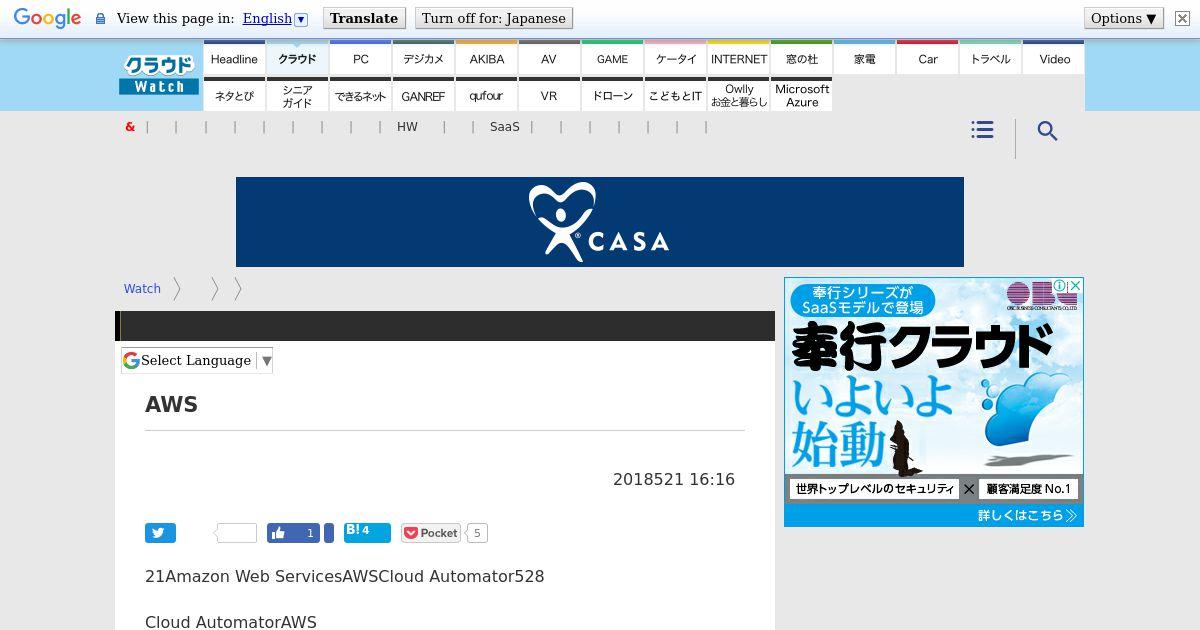Open the ドローン tab
This screenshot has height=630, width=1200.
(x=612, y=96)
